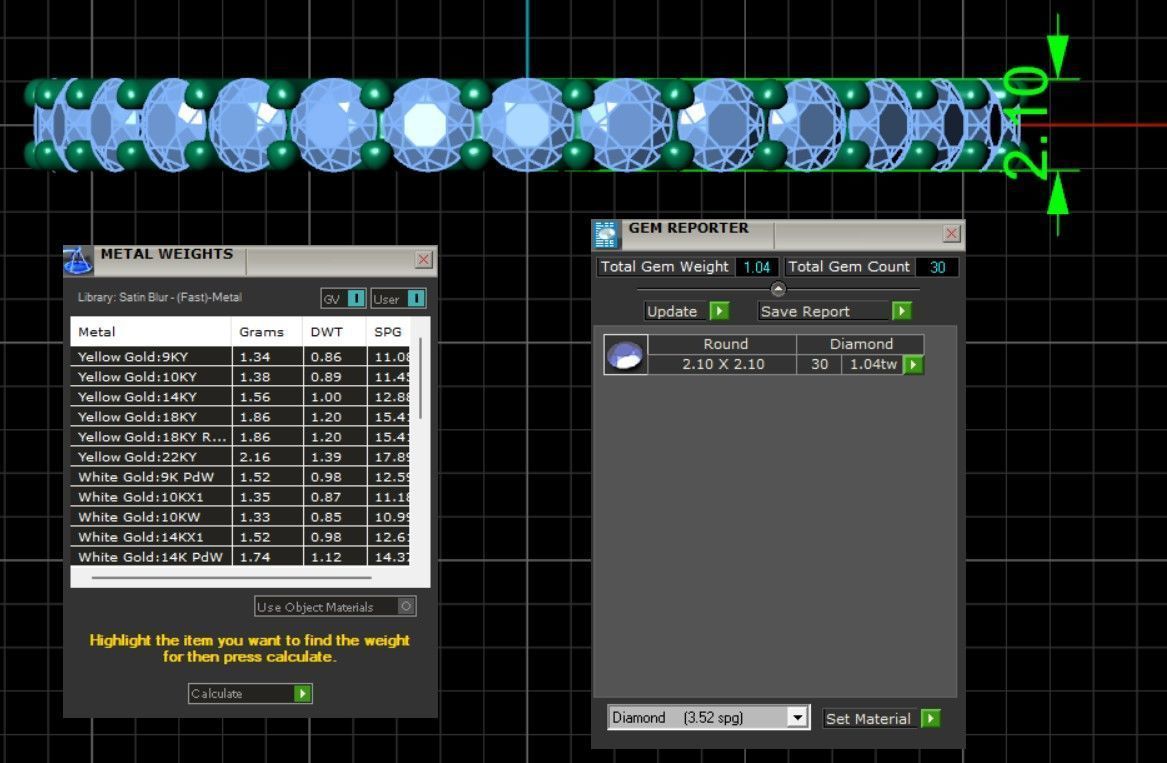The height and width of the screenshot is (763, 1167).
Task: Click the Diamond header cell in report
Action: click(x=861, y=344)
